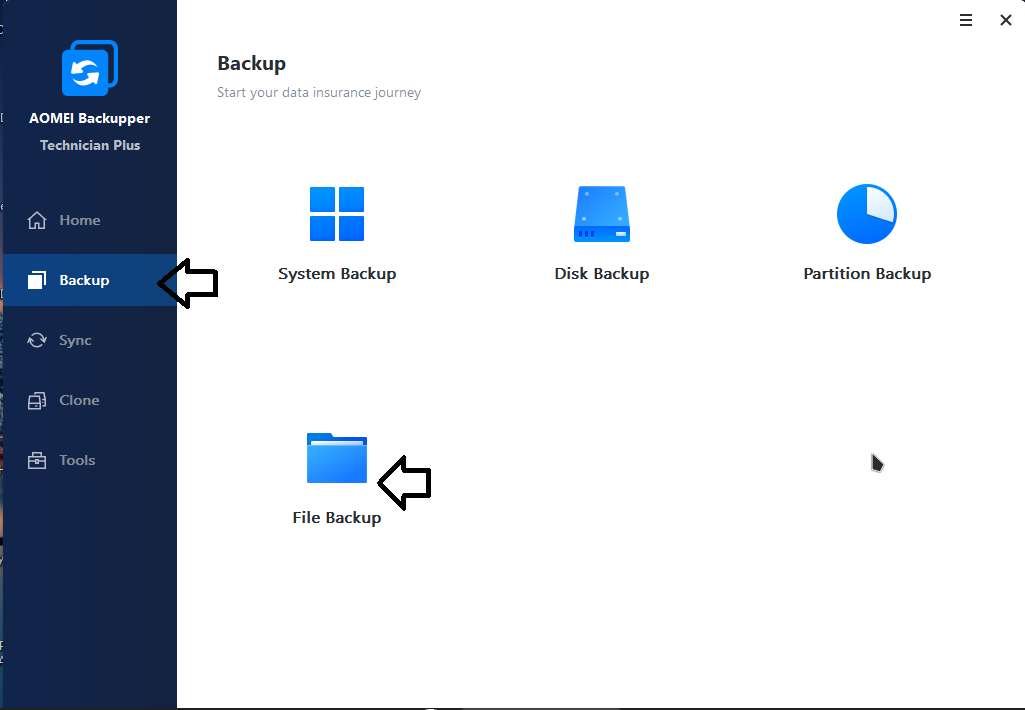Switch to the Sync section label
The width and height of the screenshot is (1025, 710).
point(75,340)
